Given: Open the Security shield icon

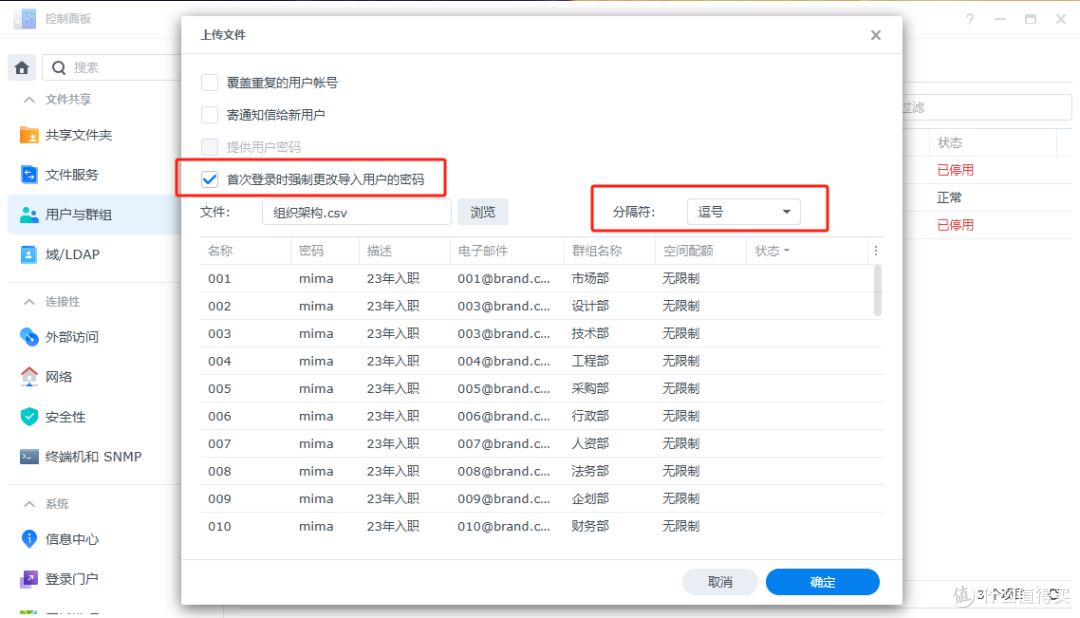Looking at the screenshot, I should (29, 417).
